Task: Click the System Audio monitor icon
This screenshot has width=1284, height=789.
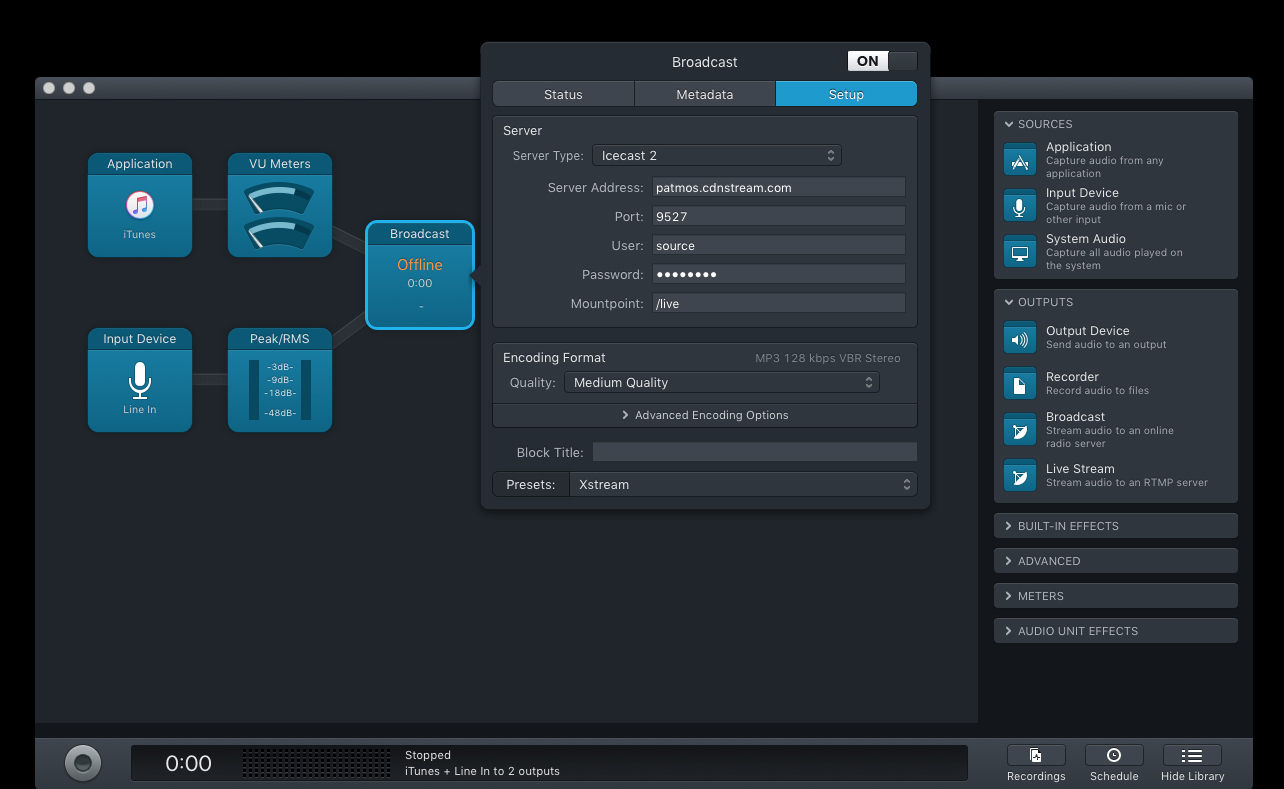Action: [1020, 252]
